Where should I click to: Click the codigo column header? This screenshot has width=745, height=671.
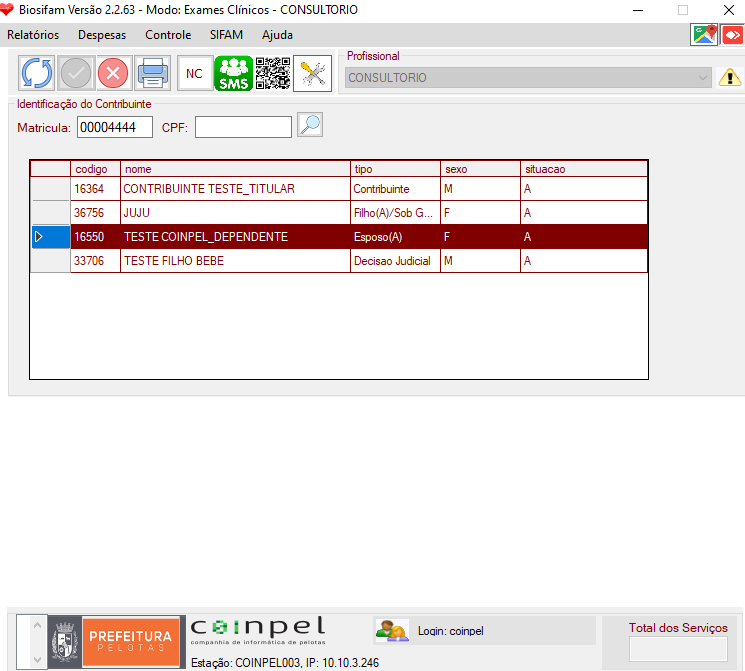point(96,169)
